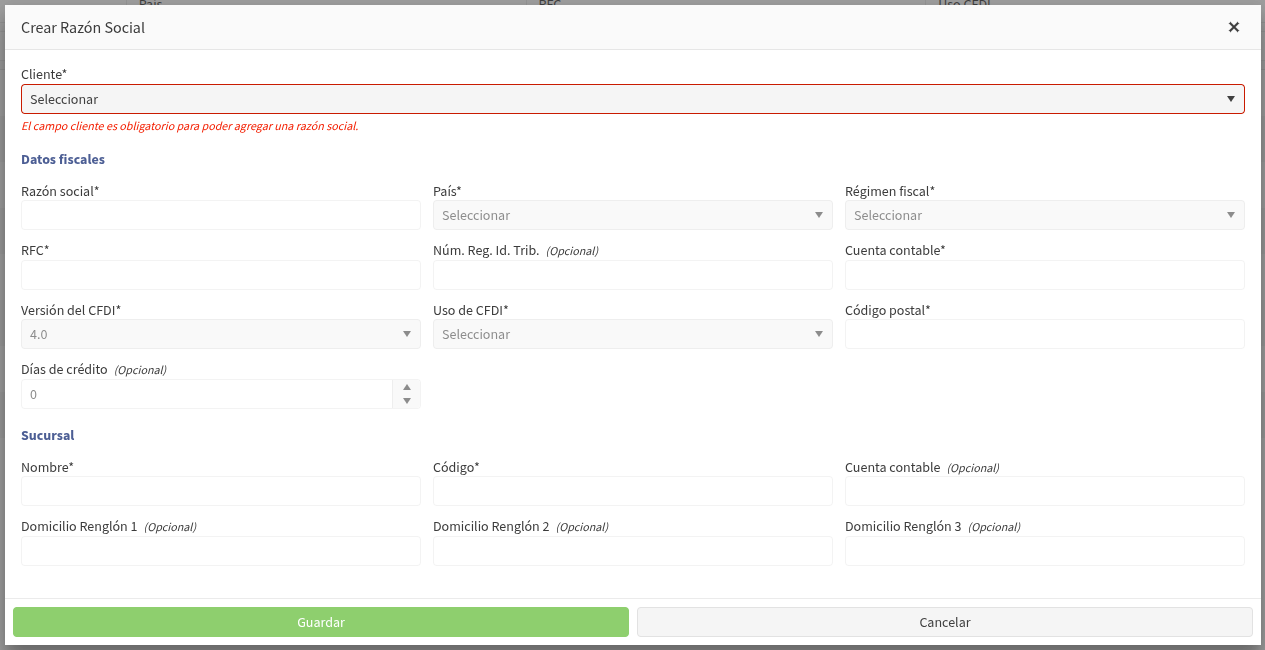Open the Régimen fiscal dropdown
1265x650 pixels.
(1045, 215)
